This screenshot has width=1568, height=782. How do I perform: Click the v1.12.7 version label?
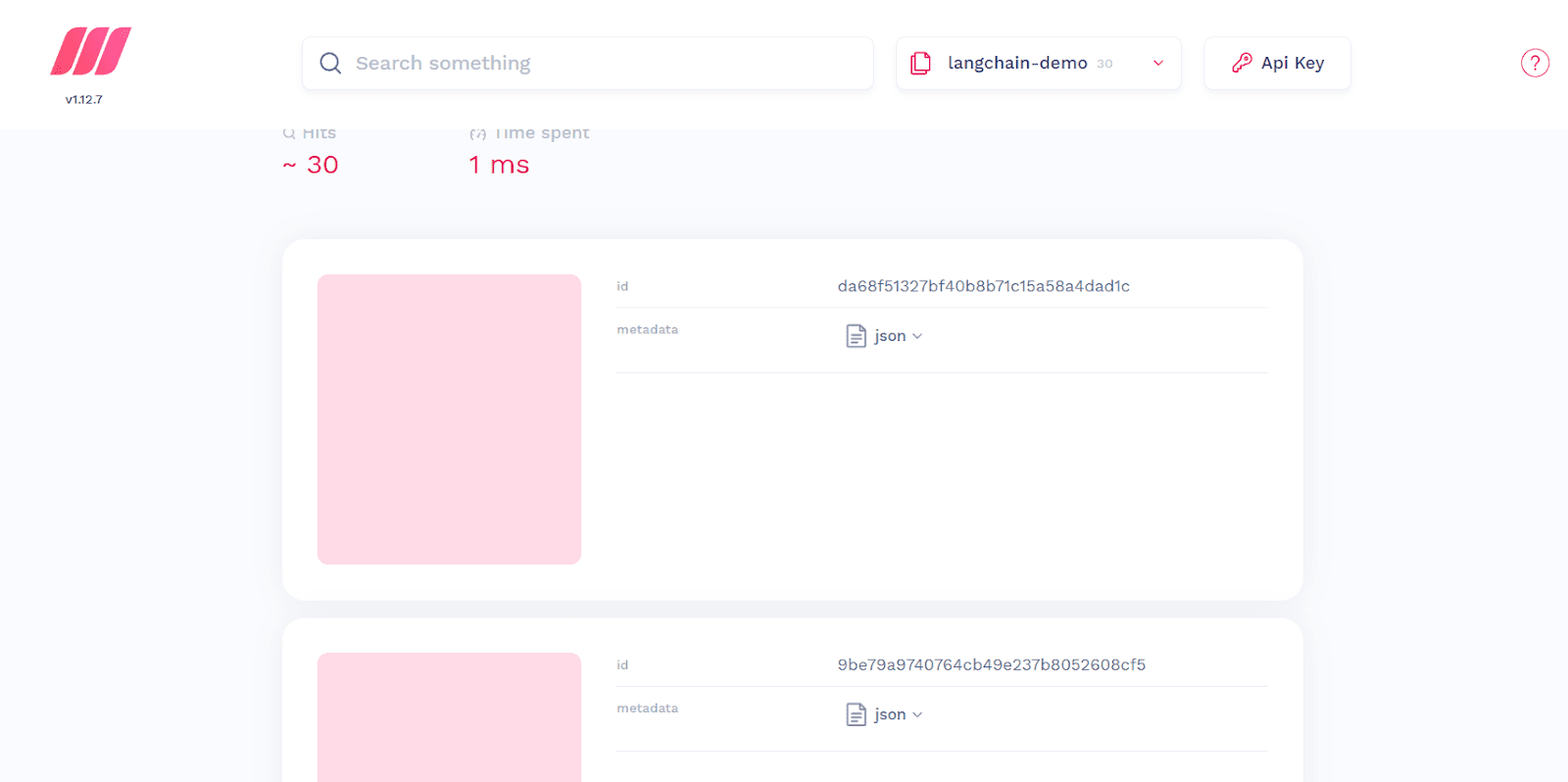pos(84,100)
